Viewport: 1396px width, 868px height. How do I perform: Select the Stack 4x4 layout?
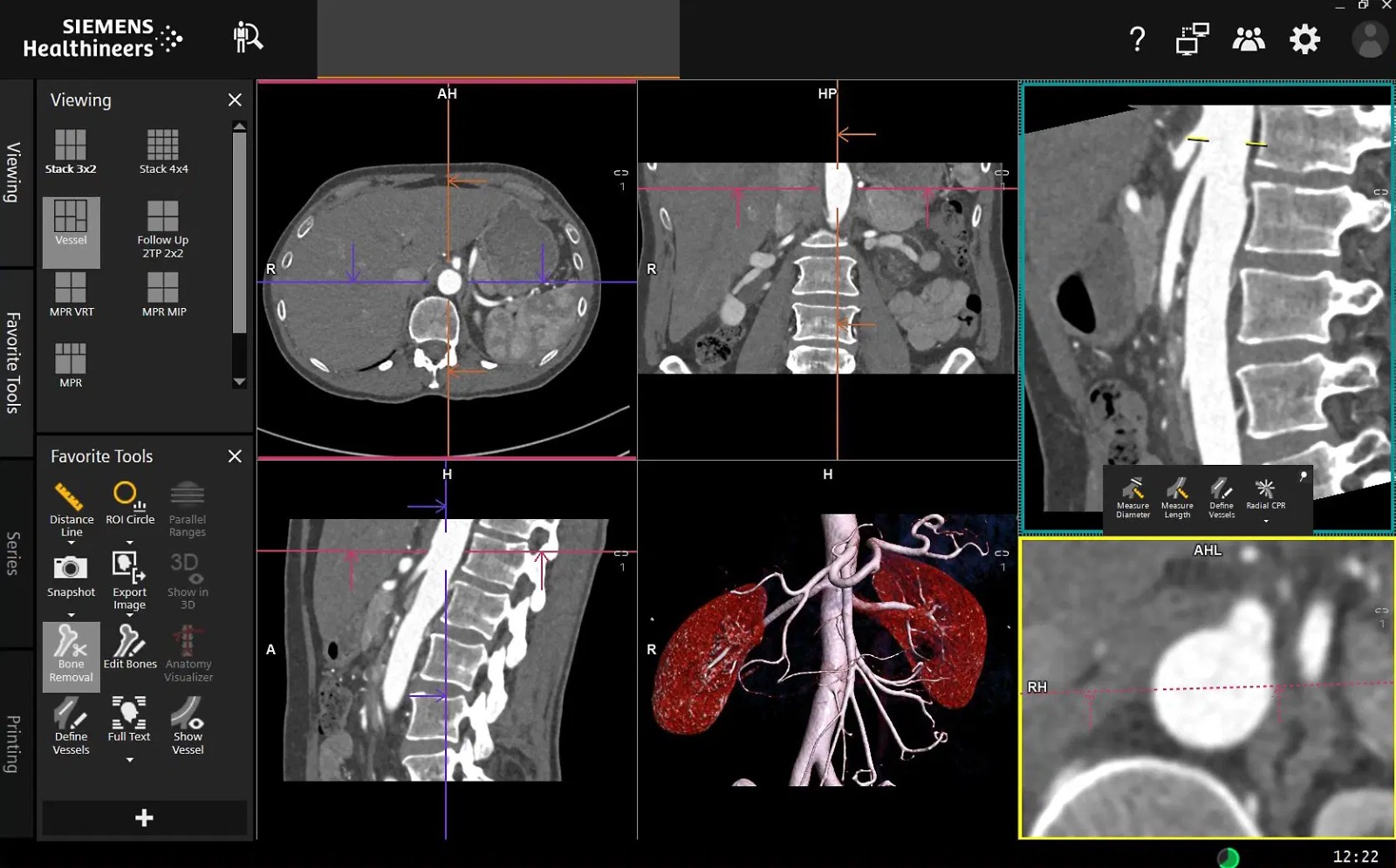pos(163,152)
